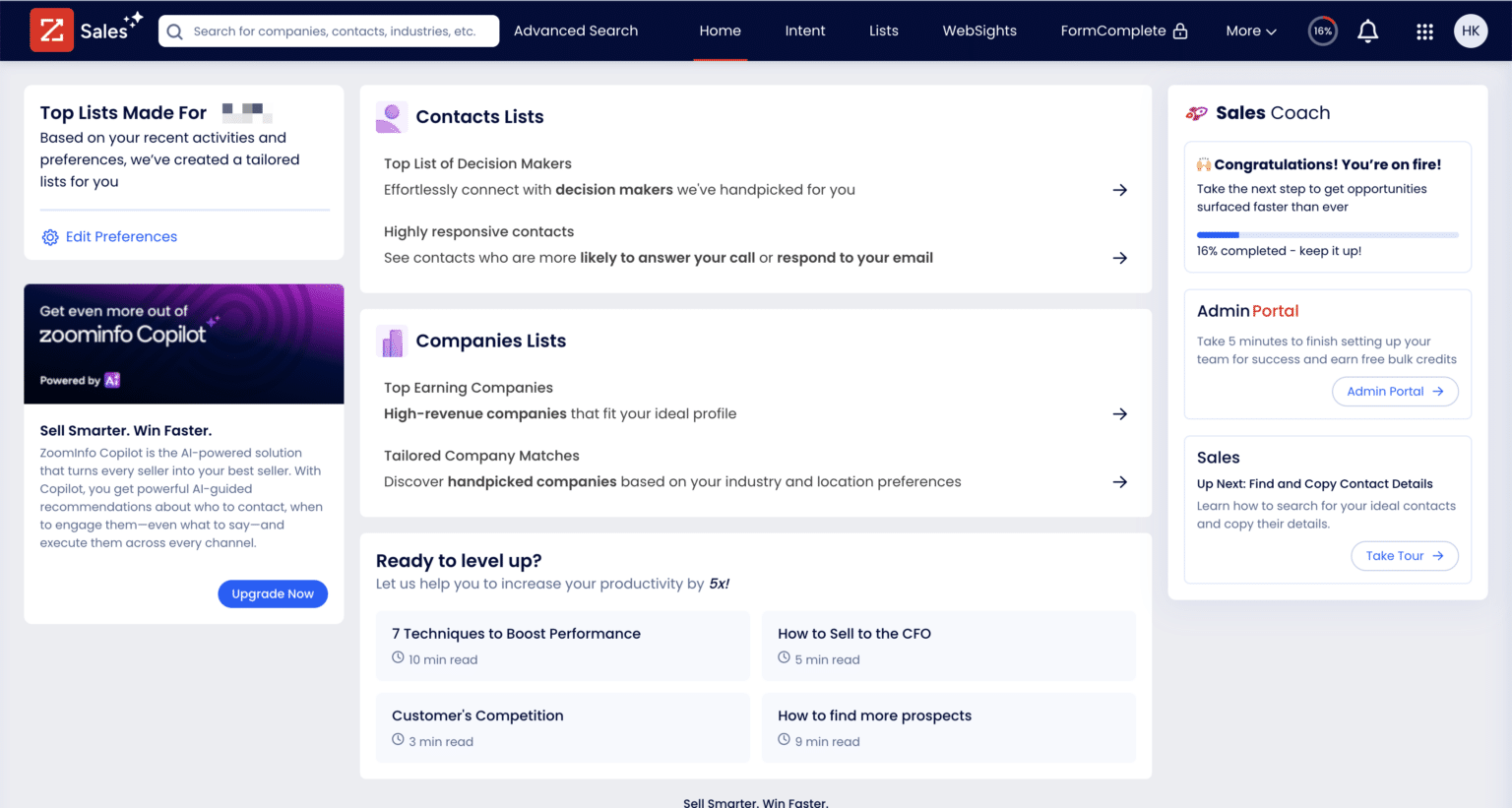
Task: Open Top List of Decision Makers via arrow
Action: tap(1120, 189)
